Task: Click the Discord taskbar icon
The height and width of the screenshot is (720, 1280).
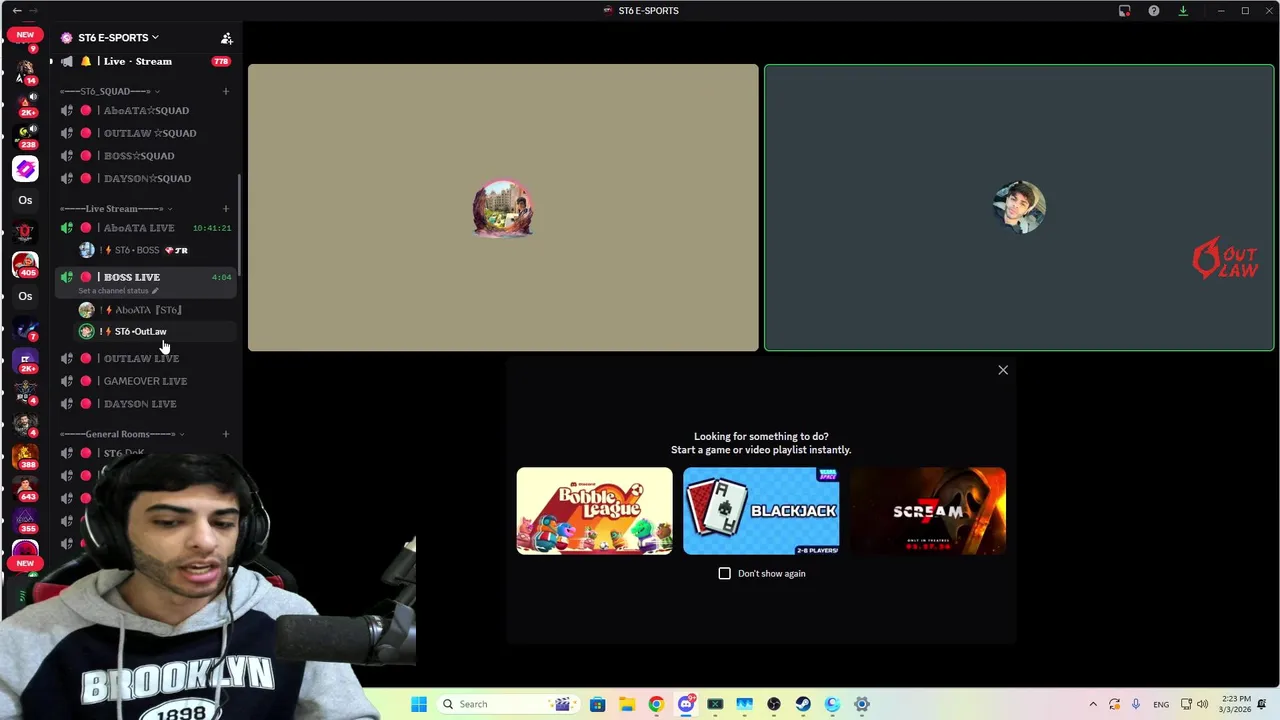Action: point(686,704)
